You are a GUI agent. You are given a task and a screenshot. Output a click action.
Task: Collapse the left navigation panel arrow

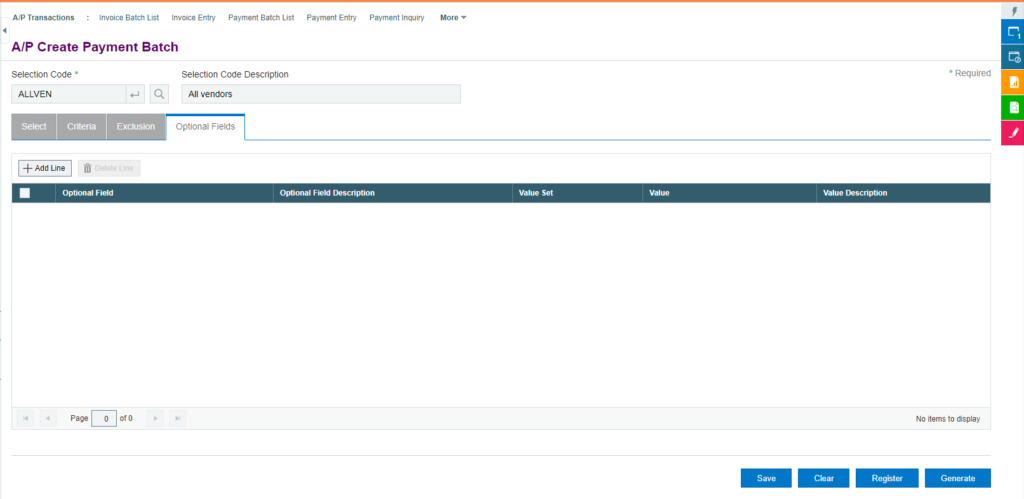coord(4,32)
